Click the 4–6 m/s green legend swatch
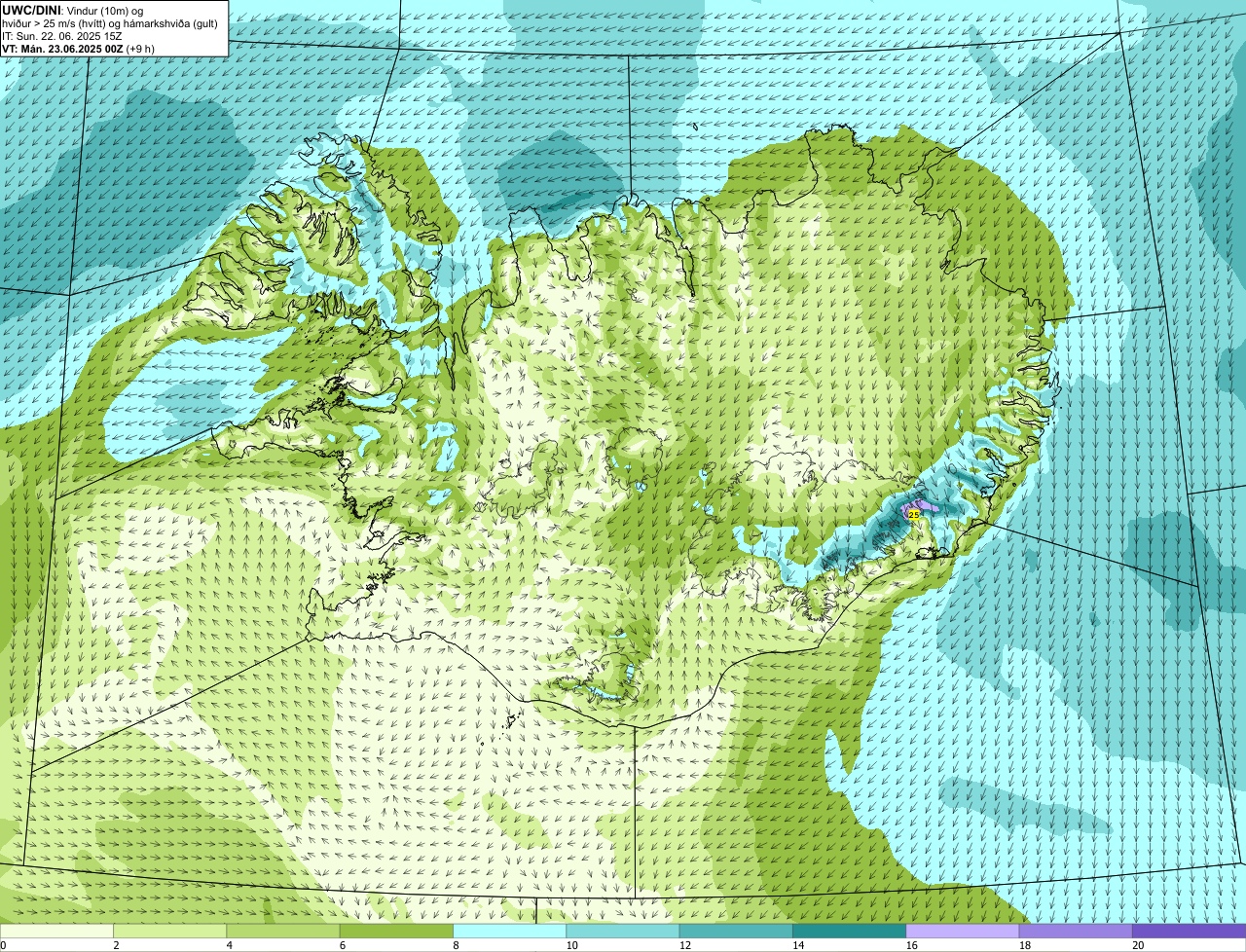Screen dimensions: 1246x952 [x=283, y=931]
